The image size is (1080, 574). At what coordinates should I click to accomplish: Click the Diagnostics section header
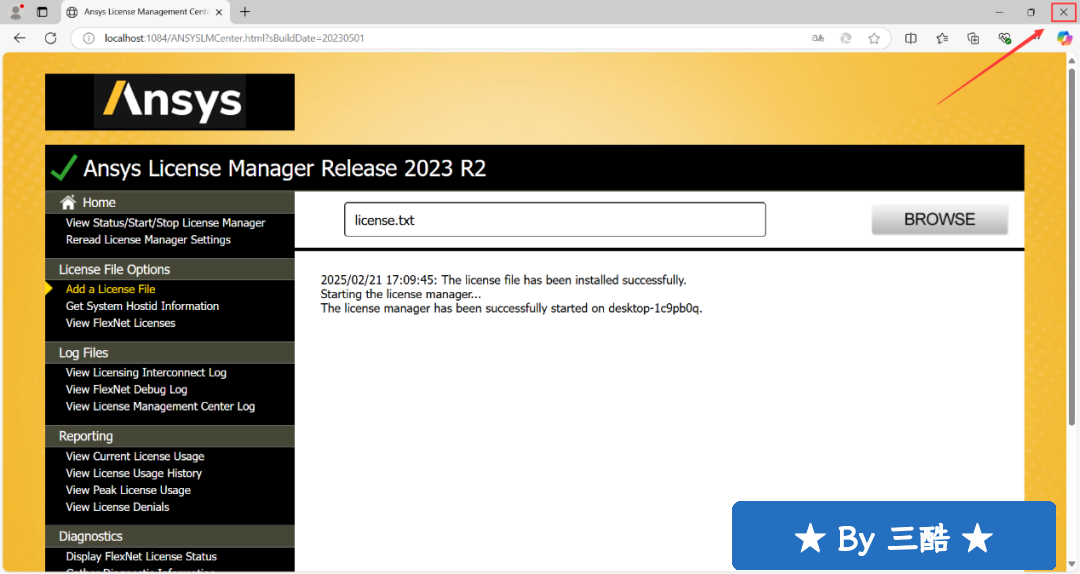[169, 536]
